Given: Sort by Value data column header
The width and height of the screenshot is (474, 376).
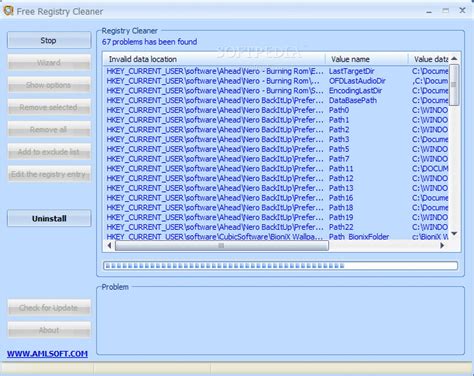Looking at the screenshot, I should pyautogui.click(x=429, y=59).
